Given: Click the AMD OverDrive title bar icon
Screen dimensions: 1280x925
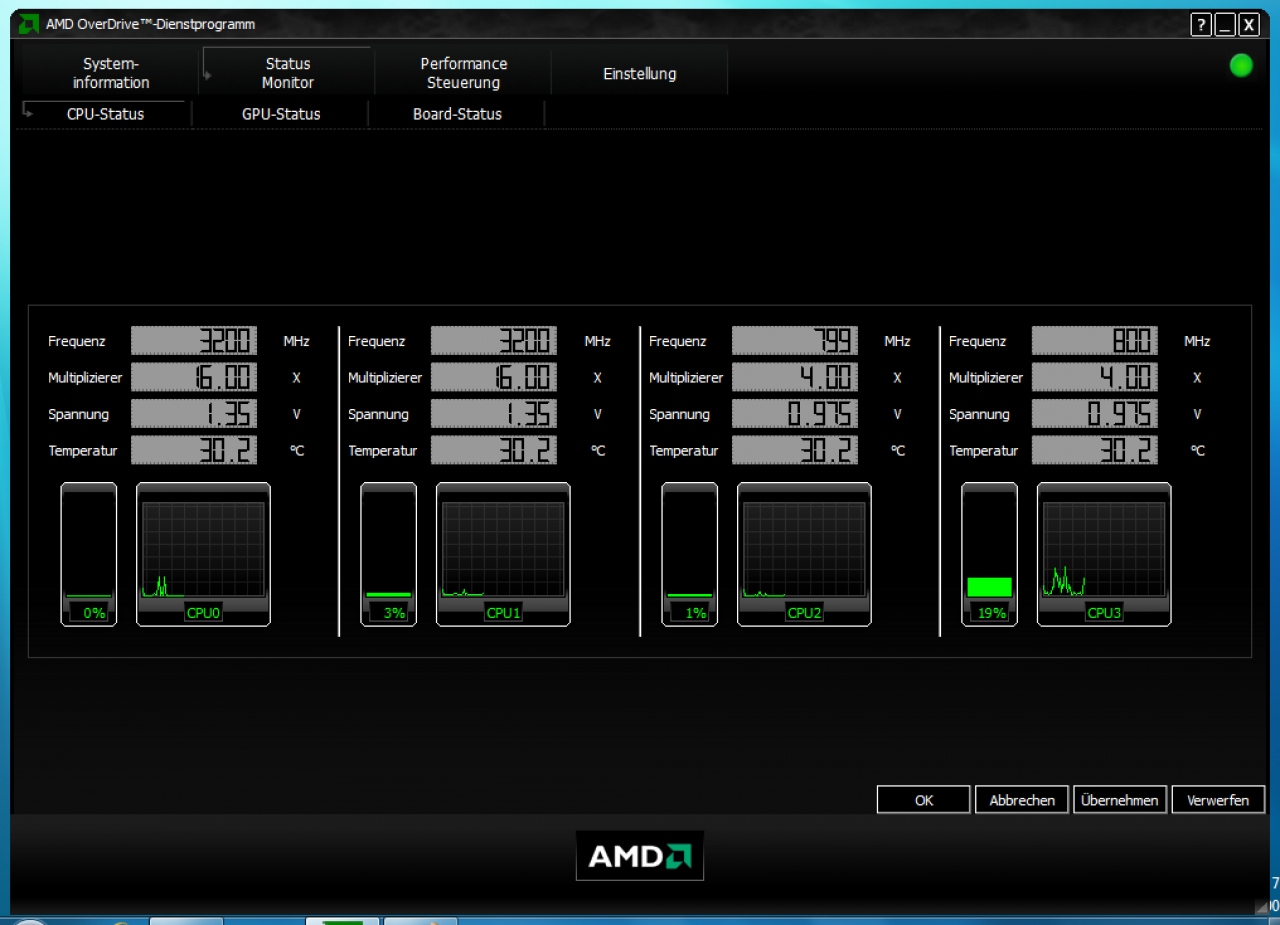Looking at the screenshot, I should tap(29, 23).
